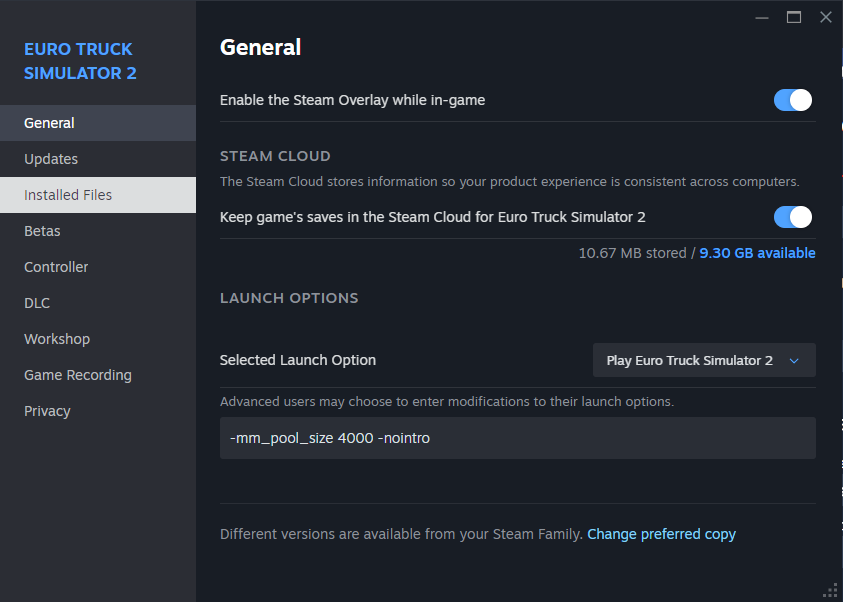The image size is (843, 602).
Task: Open the Installed Files section
Action: point(68,195)
